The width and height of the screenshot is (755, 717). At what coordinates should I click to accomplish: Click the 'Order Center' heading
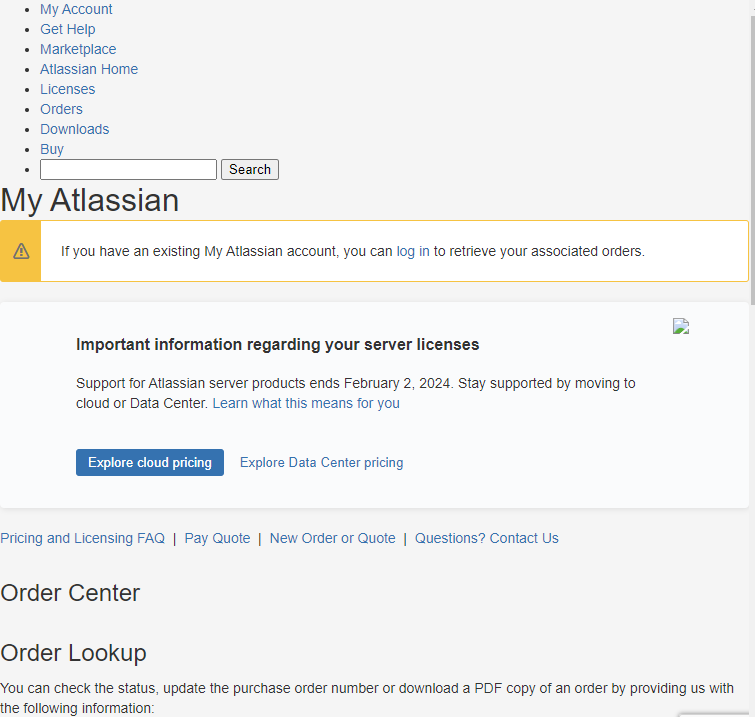pos(70,593)
